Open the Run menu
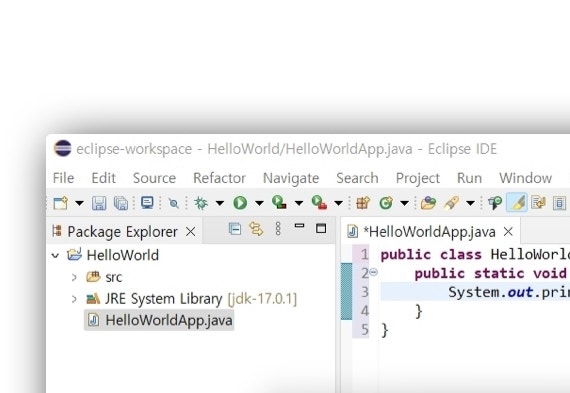 point(469,178)
